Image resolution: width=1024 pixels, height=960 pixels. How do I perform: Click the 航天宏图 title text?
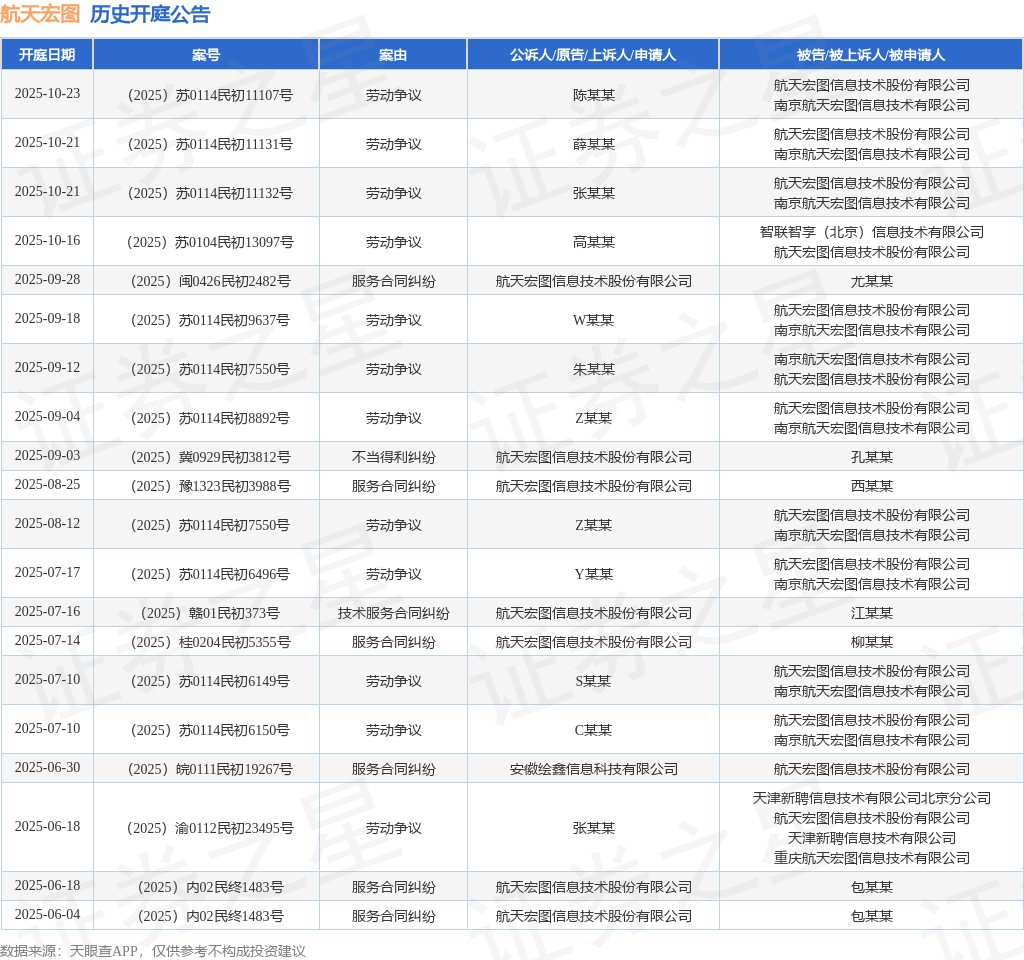(40, 14)
